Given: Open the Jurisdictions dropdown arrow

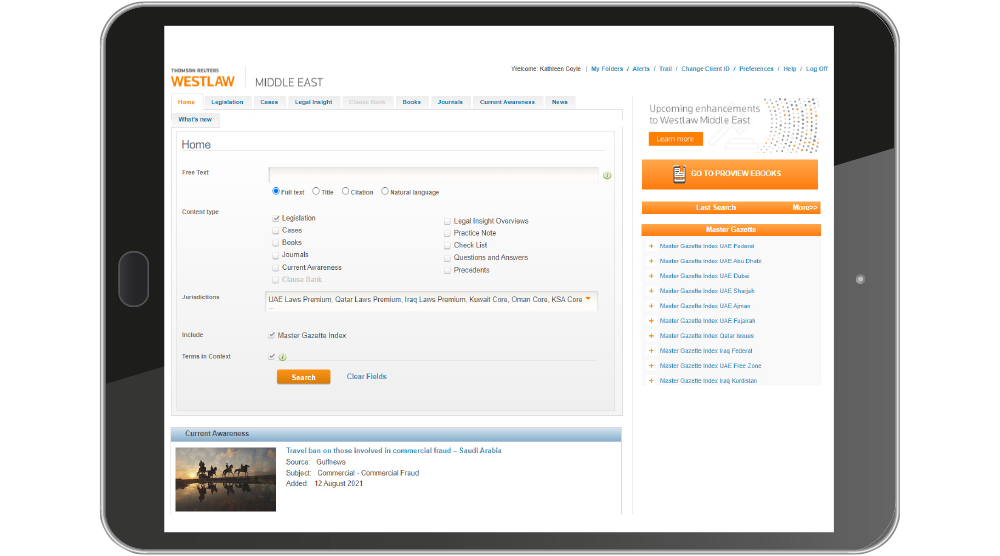Looking at the screenshot, I should tap(588, 298).
